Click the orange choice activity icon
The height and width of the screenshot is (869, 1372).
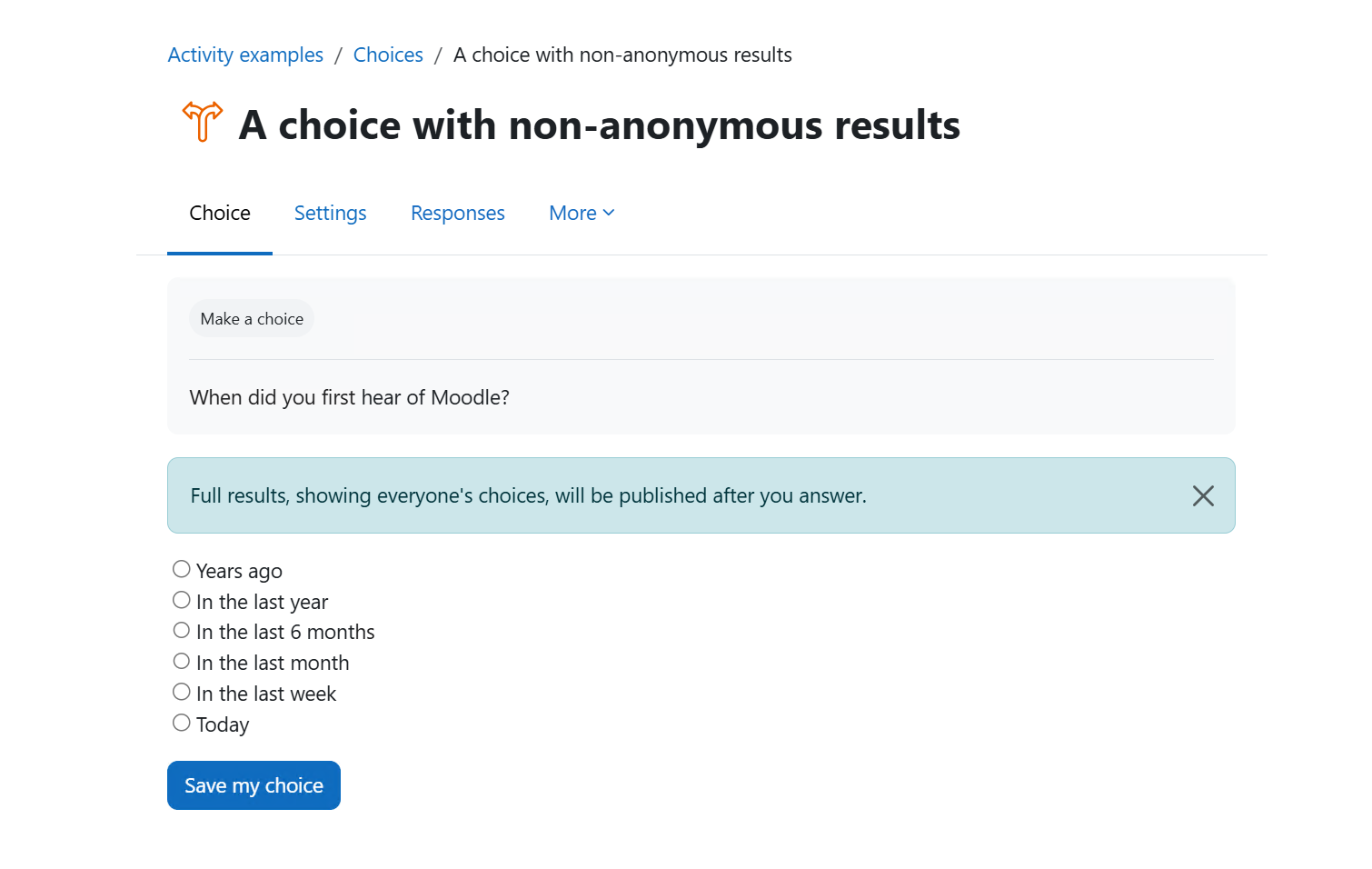point(203,122)
